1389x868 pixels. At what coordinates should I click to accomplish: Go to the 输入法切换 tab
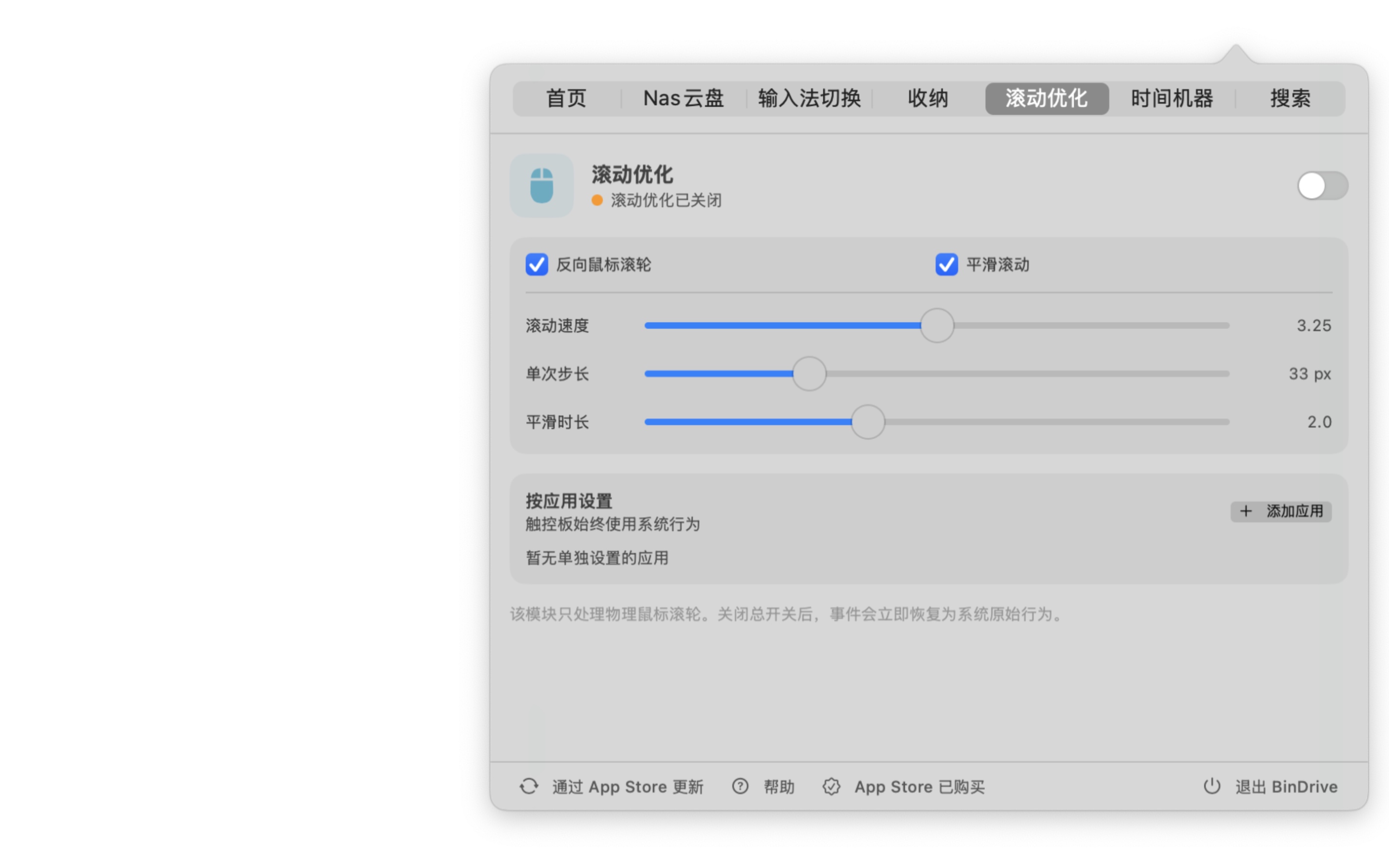click(x=809, y=98)
